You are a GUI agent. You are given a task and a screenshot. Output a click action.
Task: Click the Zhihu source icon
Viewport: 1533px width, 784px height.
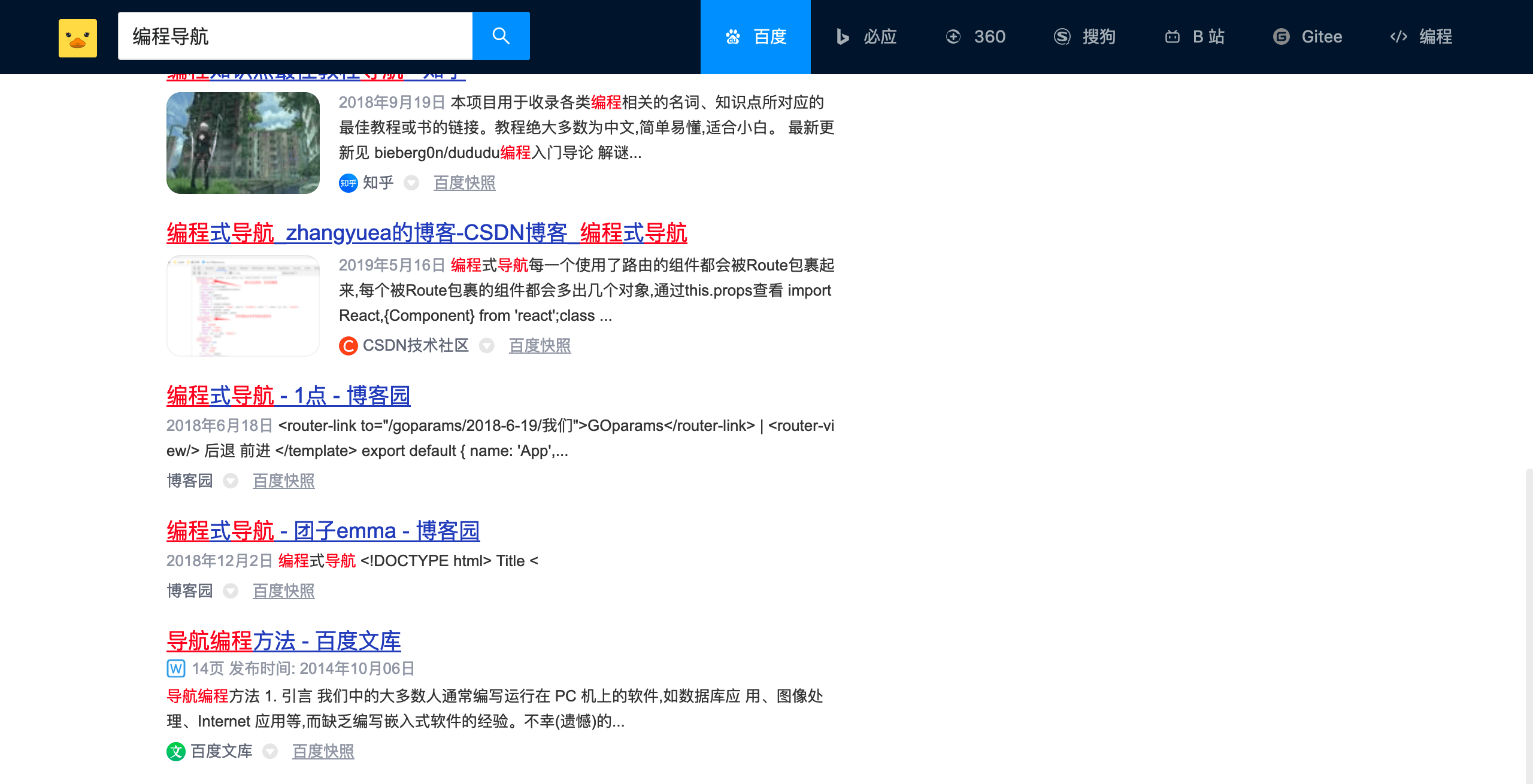(x=348, y=183)
